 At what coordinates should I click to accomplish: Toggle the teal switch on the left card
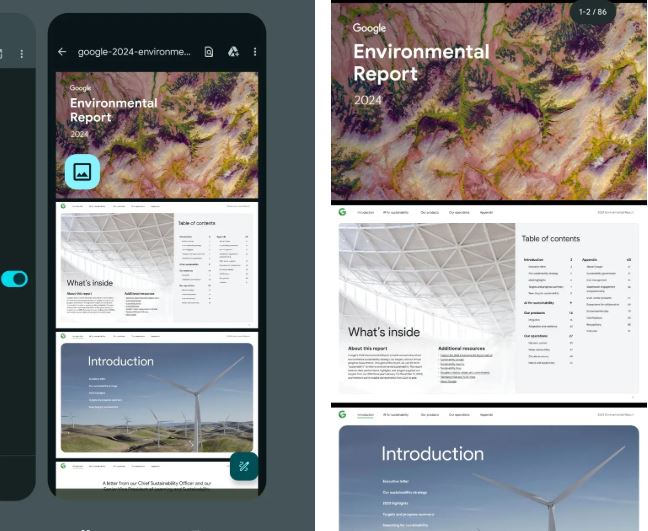[x=15, y=278]
